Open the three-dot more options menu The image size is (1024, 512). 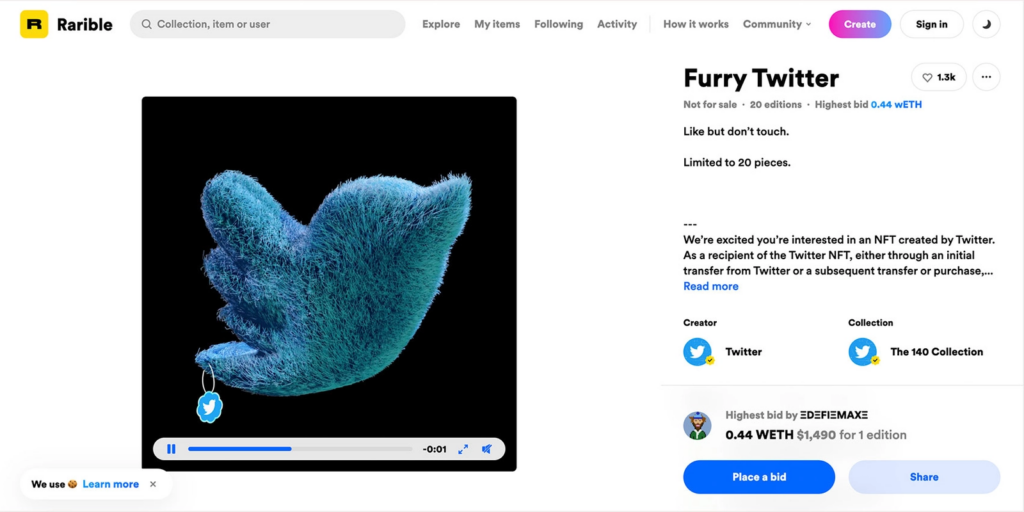(986, 77)
